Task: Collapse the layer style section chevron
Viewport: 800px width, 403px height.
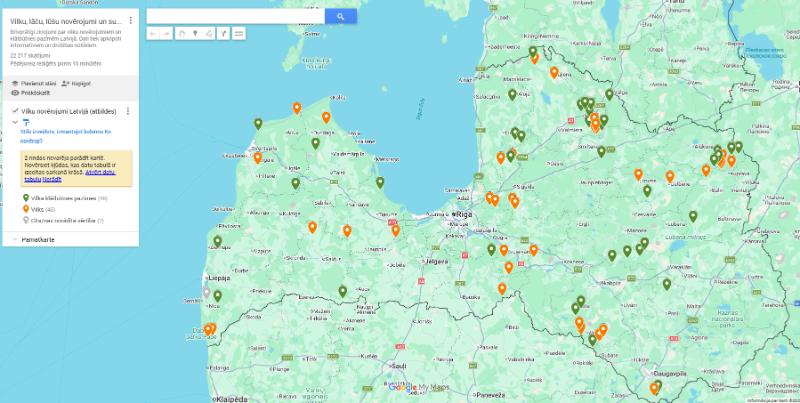Action: point(14,122)
